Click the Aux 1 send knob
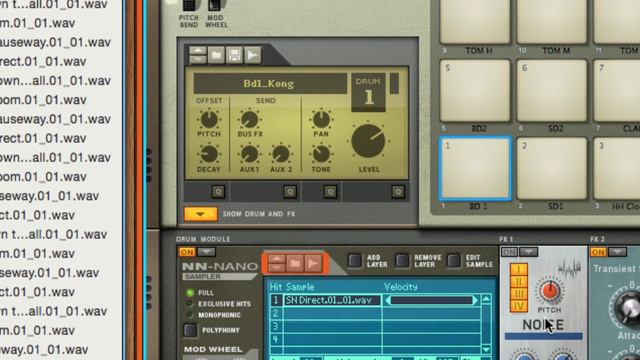 [249, 155]
